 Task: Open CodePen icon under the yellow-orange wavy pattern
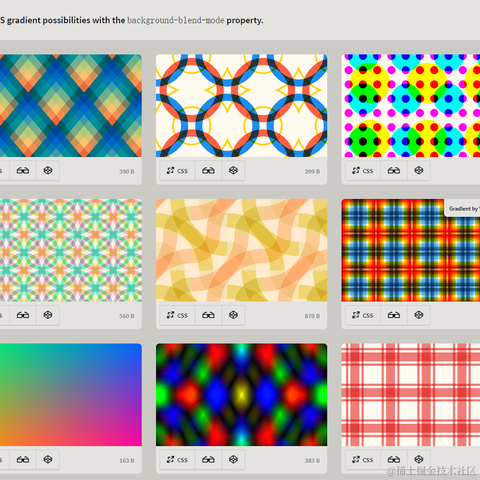pyautogui.click(x=233, y=315)
